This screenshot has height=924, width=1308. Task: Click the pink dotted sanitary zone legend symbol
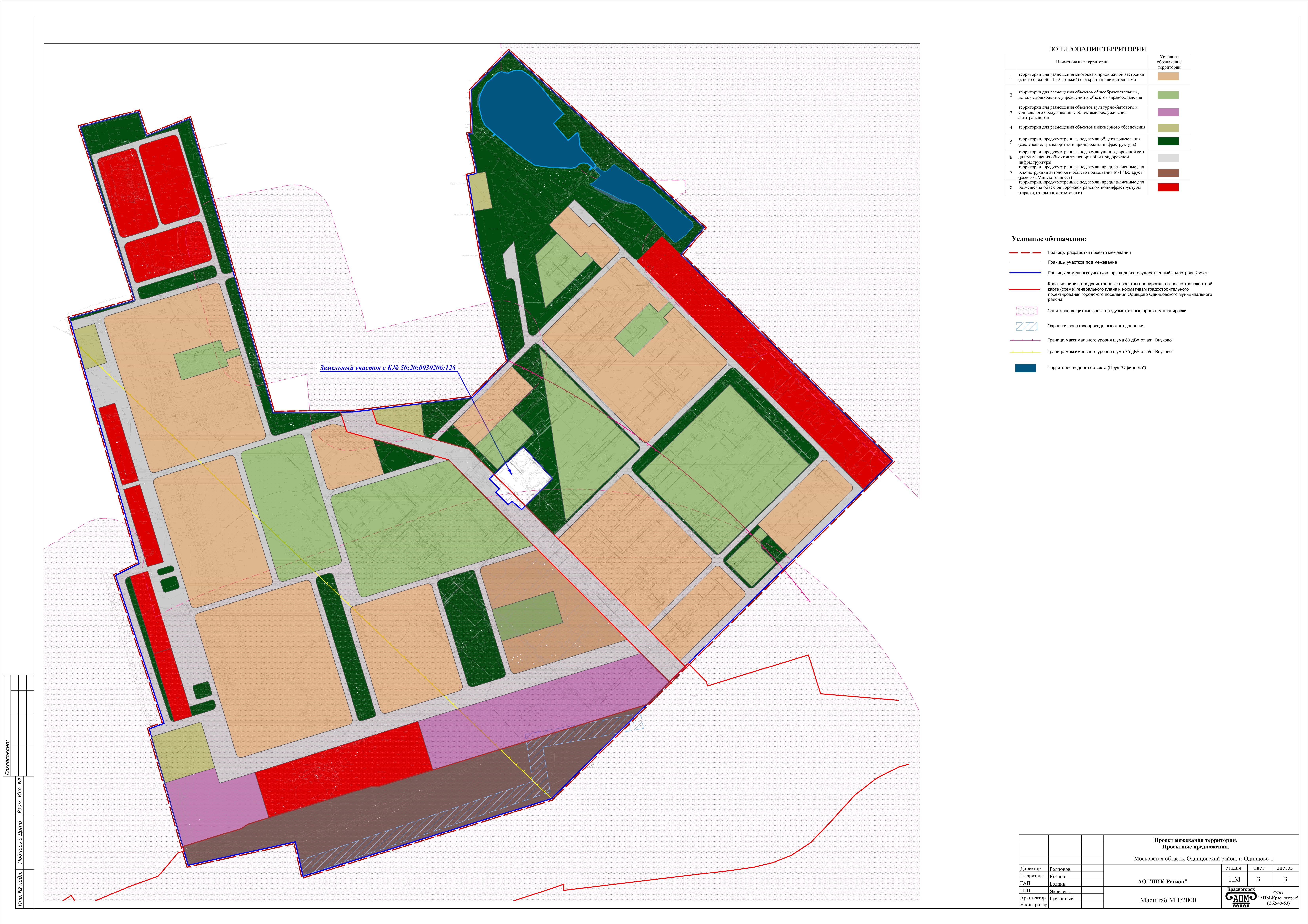tap(1027, 311)
